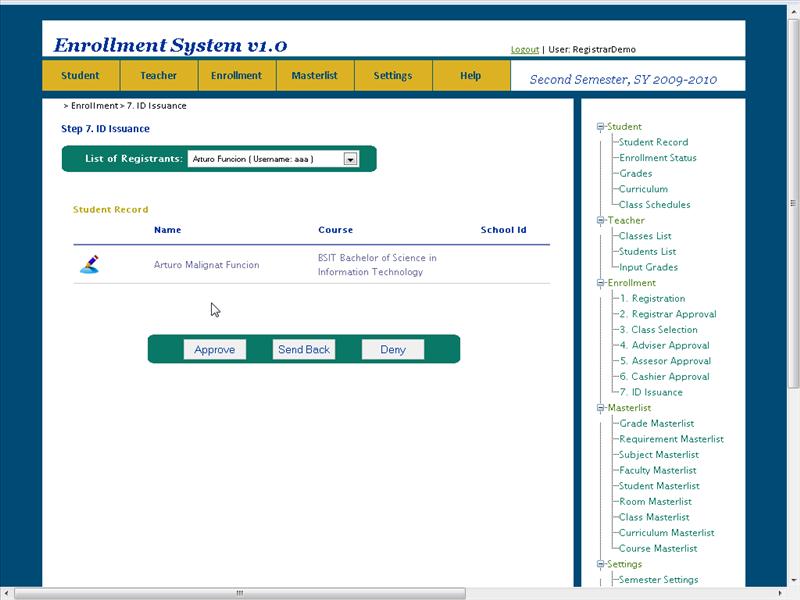The width and height of the screenshot is (800, 600).
Task: Collapse the Settings tree node
Action: coord(600,564)
